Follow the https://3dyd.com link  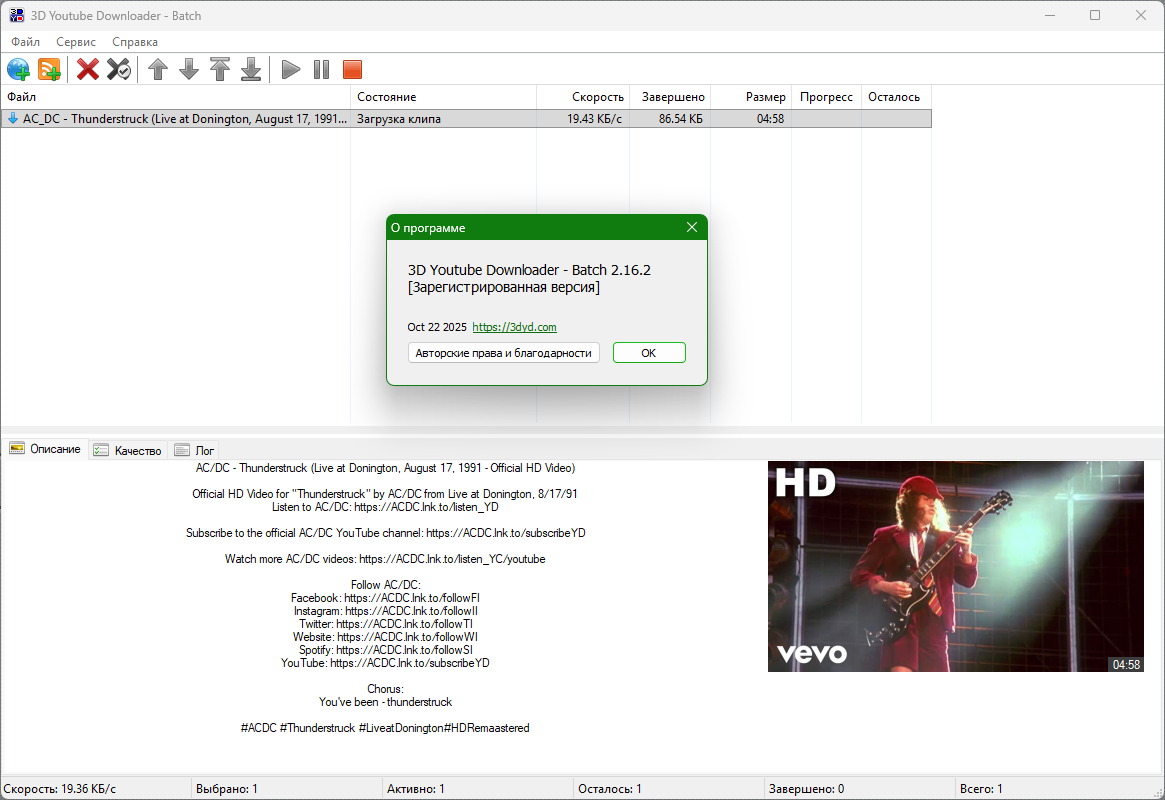(514, 327)
